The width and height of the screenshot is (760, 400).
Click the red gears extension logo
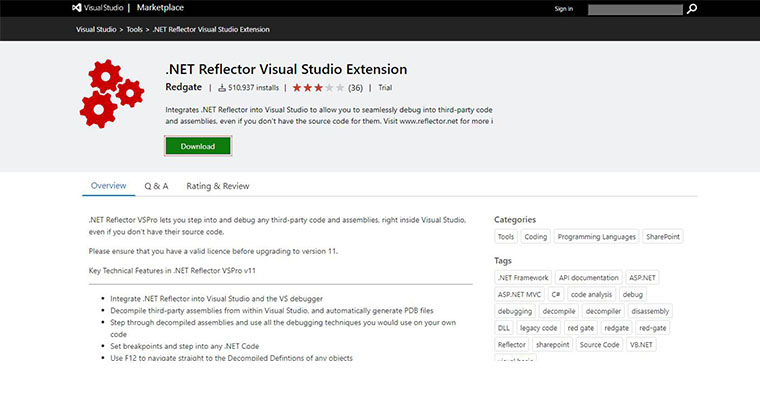pos(112,94)
